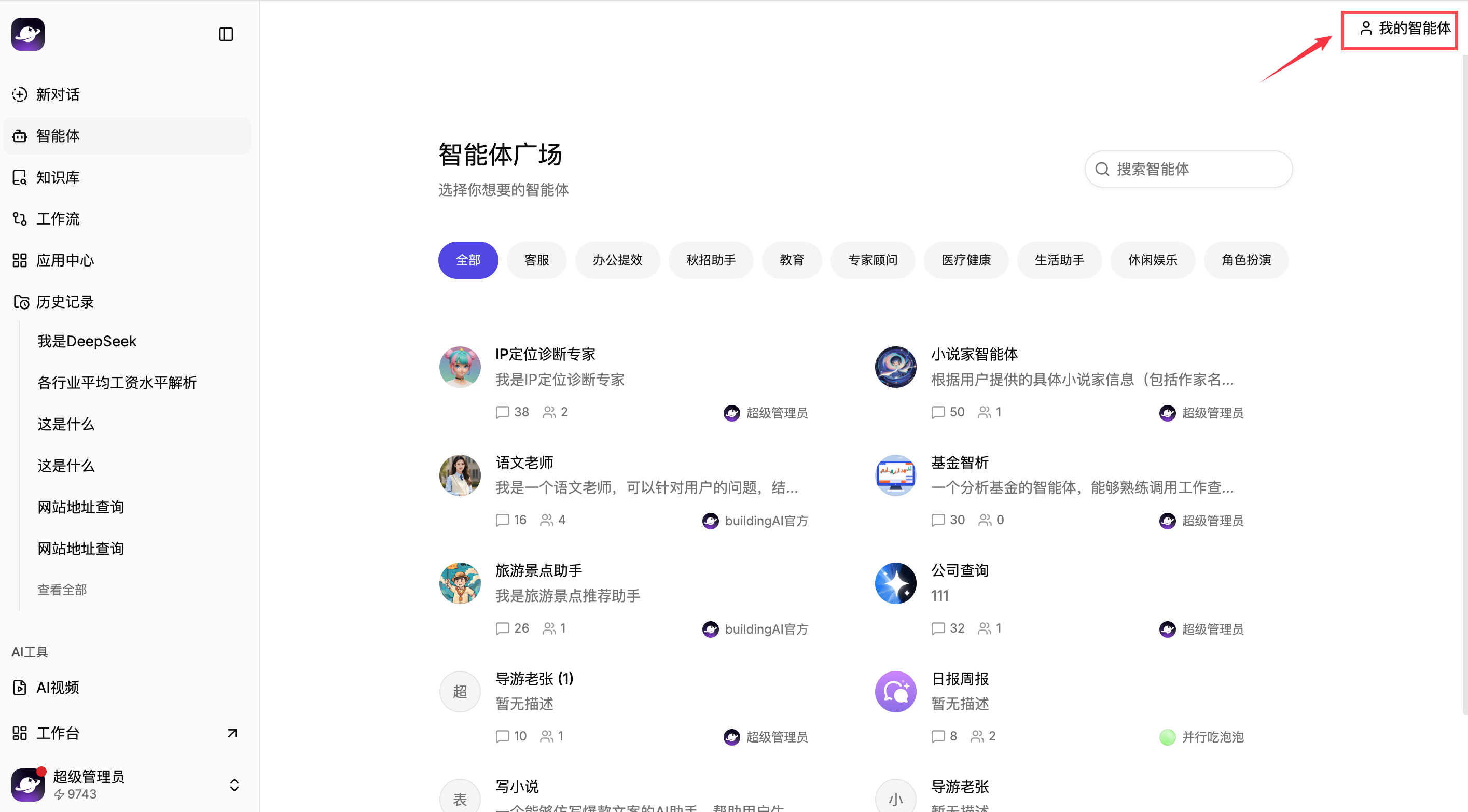Click the 9743 credits balance text
The width and height of the screenshot is (1468, 812).
[x=81, y=794]
